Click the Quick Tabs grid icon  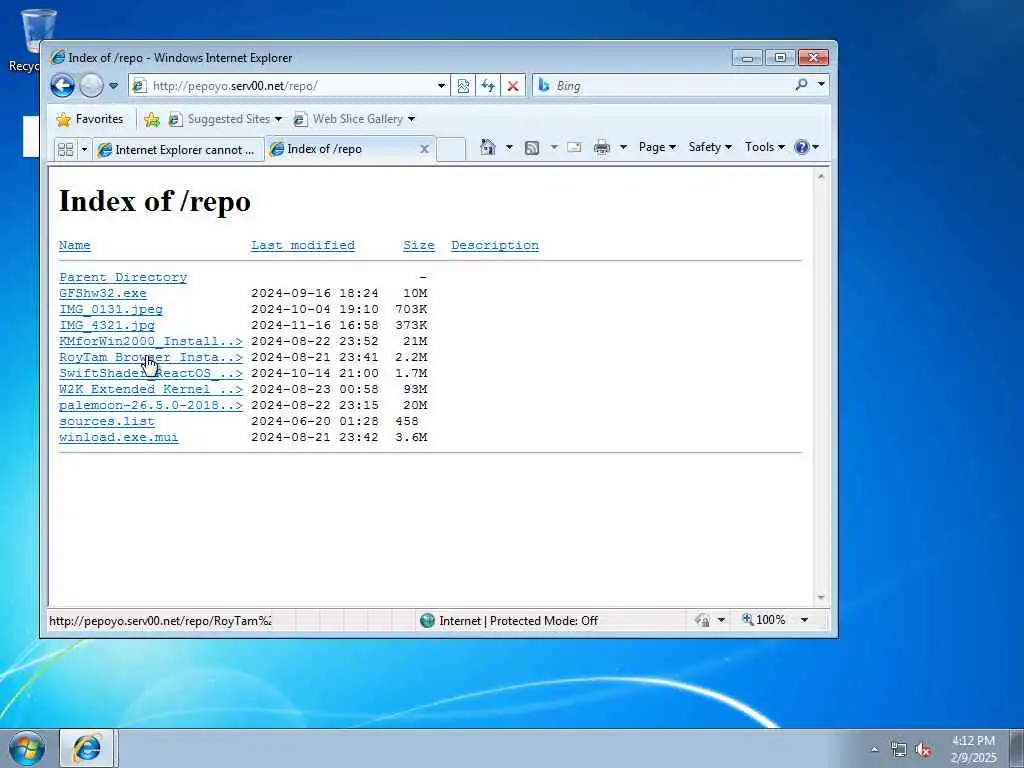(65, 150)
